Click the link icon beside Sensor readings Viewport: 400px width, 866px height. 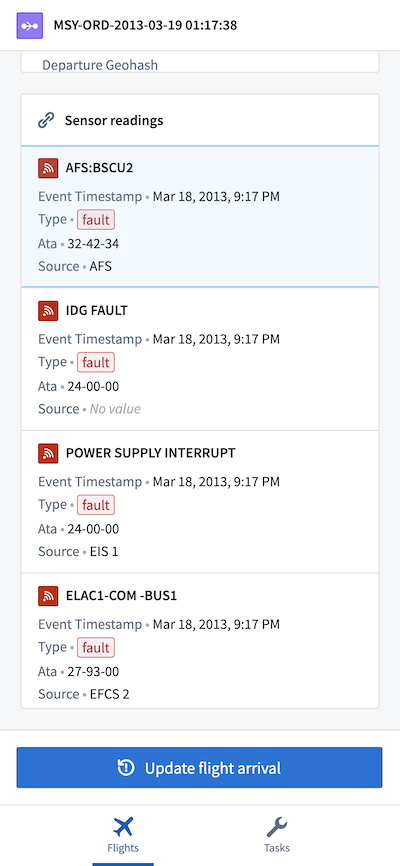coord(46,120)
